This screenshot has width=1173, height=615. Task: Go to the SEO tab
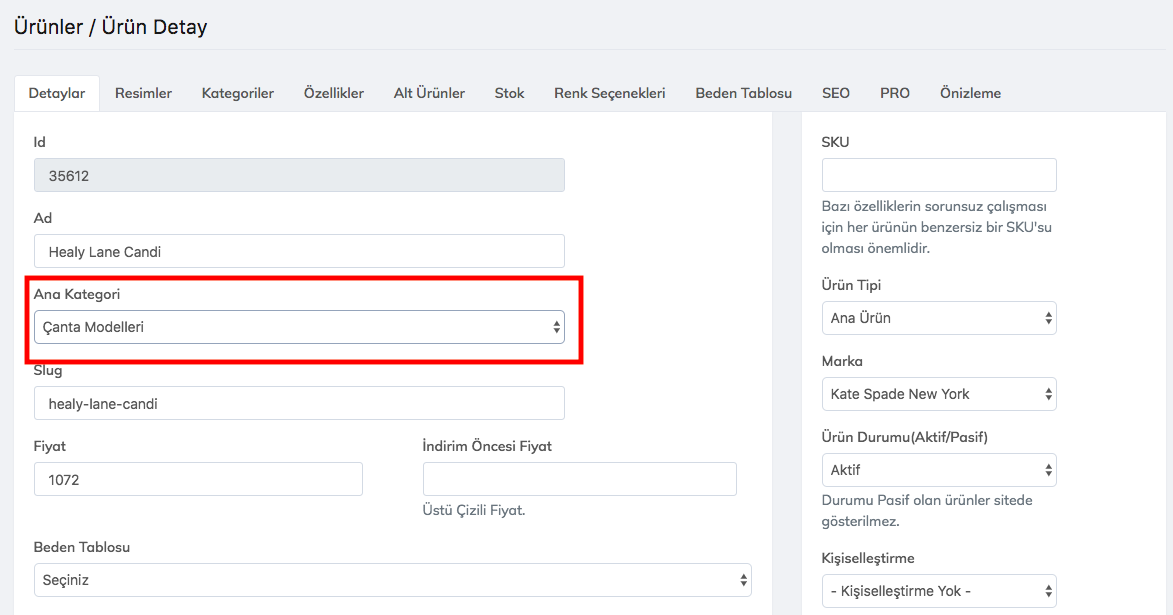[x=836, y=93]
